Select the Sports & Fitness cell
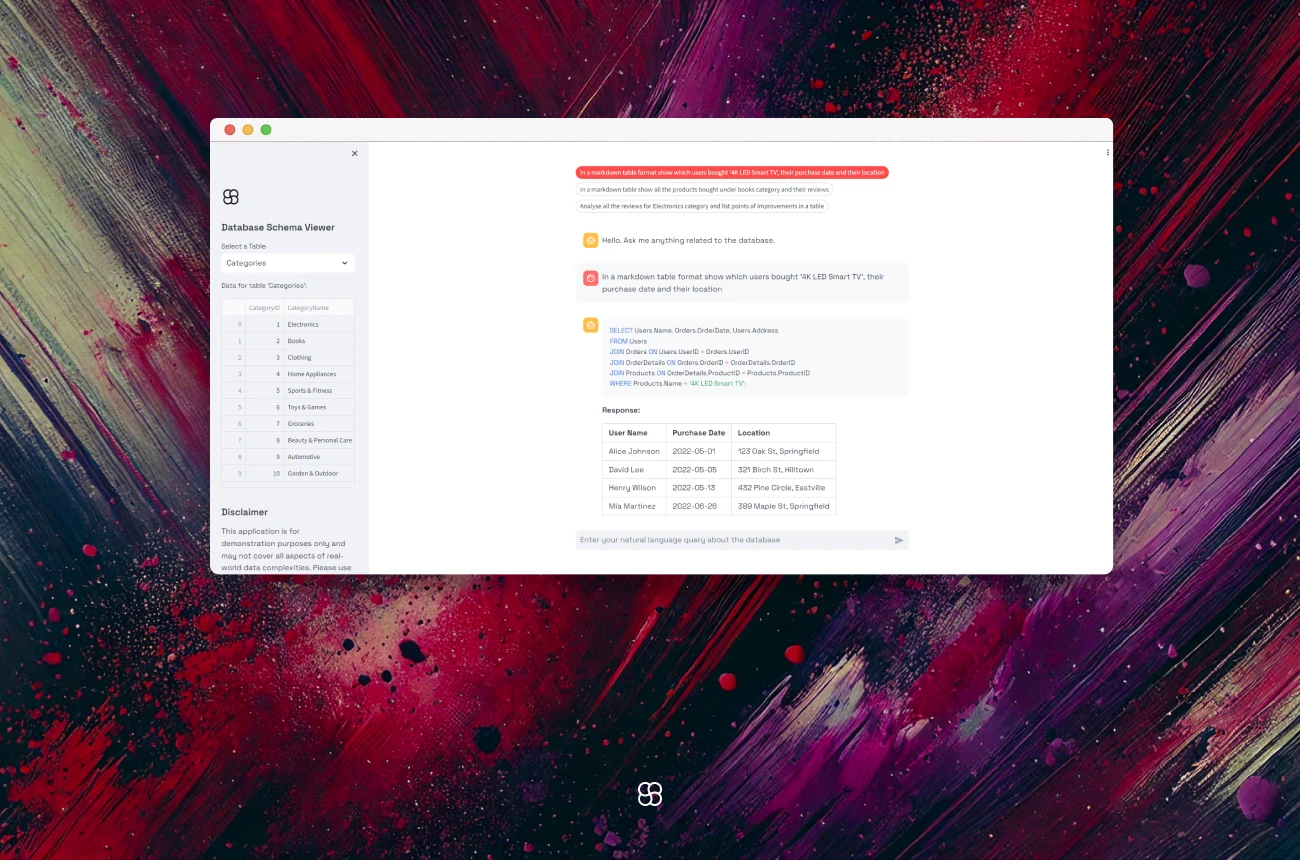This screenshot has width=1300, height=860. [319, 390]
